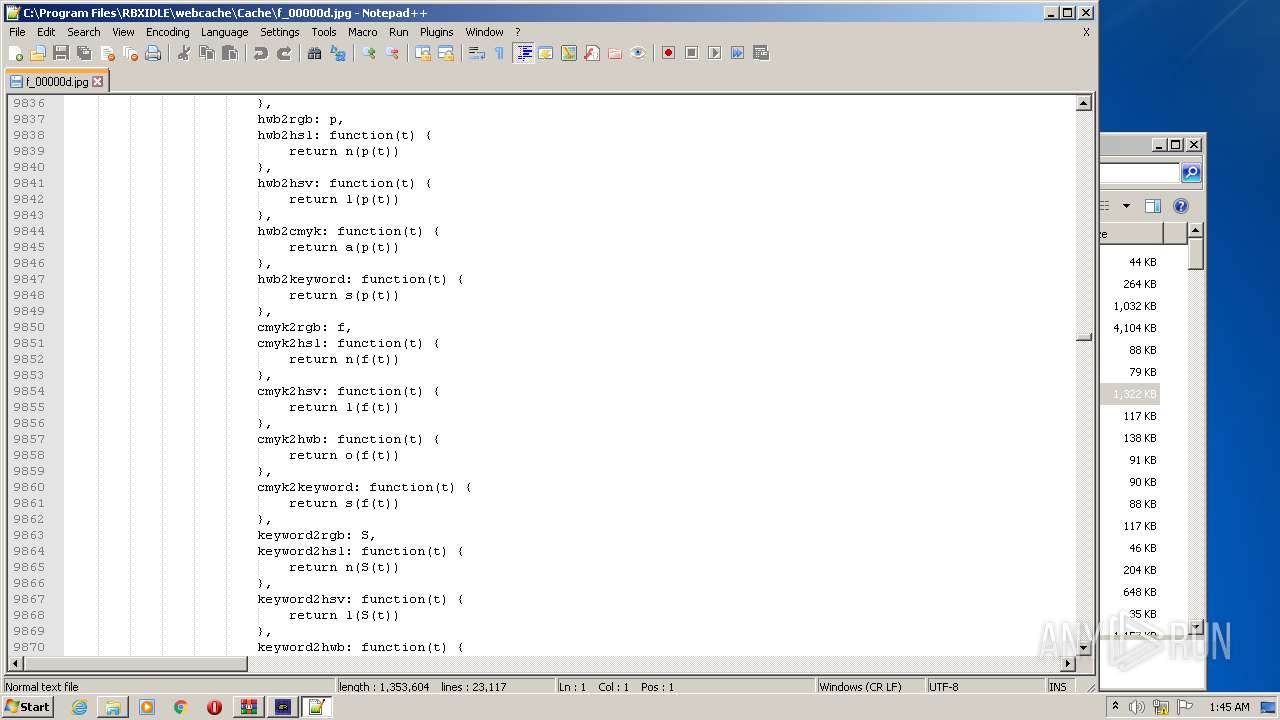Click the Paste toolbar icon
Screen dimensions: 1280x720
[230, 53]
